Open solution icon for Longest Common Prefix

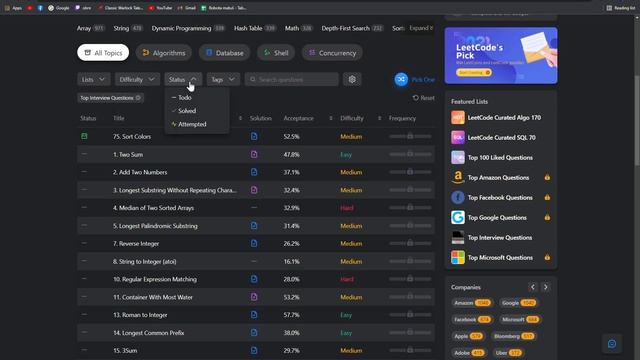click(254, 333)
